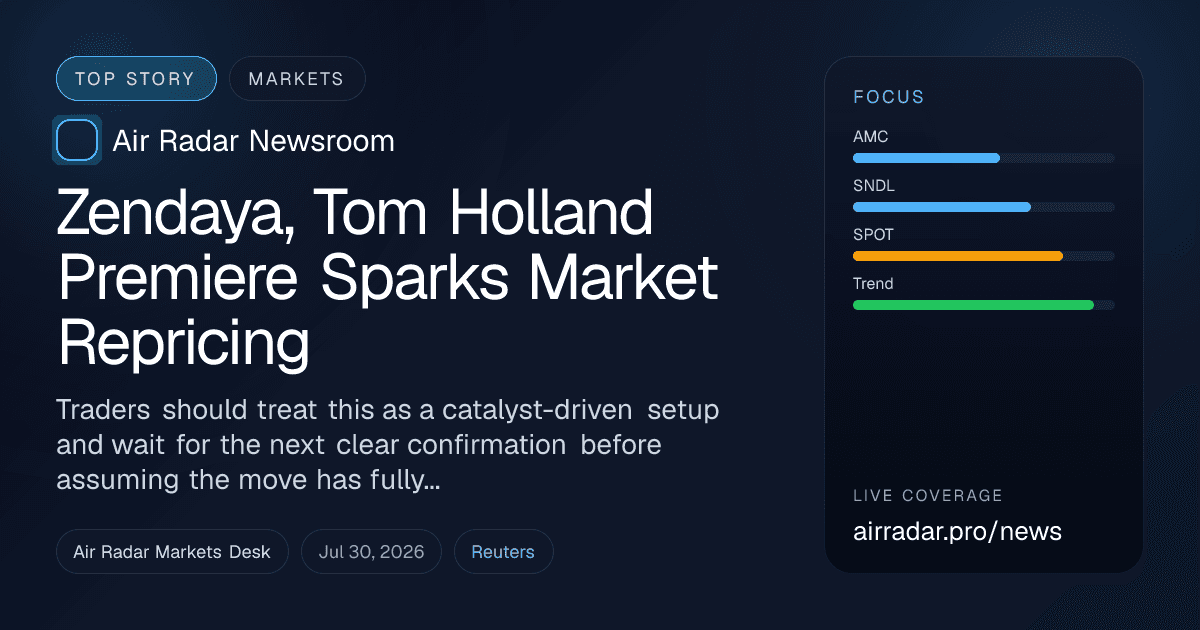Click the SNDL ticker label
Viewport: 1200px width, 630px height.
[873, 186]
